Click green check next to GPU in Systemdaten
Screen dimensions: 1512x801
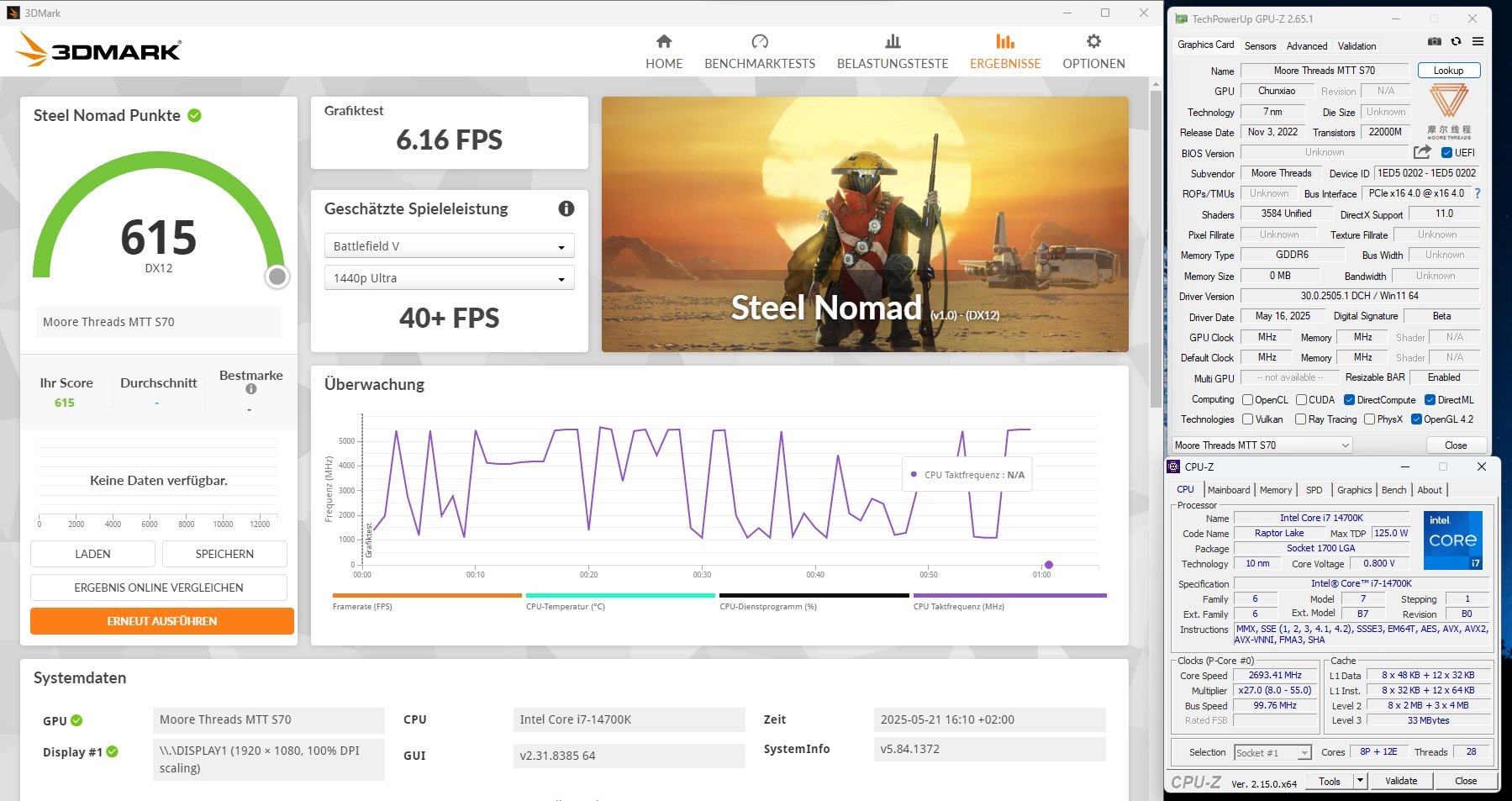(x=76, y=720)
